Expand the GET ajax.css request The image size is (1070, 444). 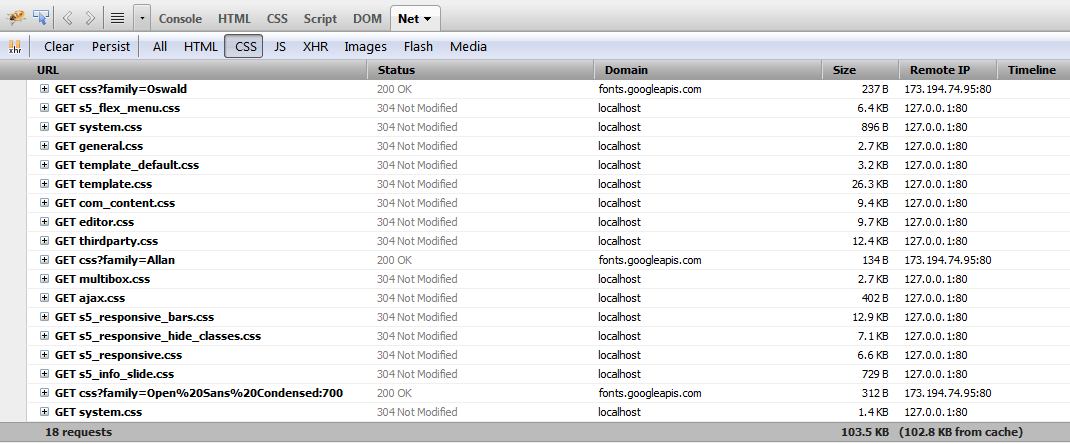click(45, 298)
